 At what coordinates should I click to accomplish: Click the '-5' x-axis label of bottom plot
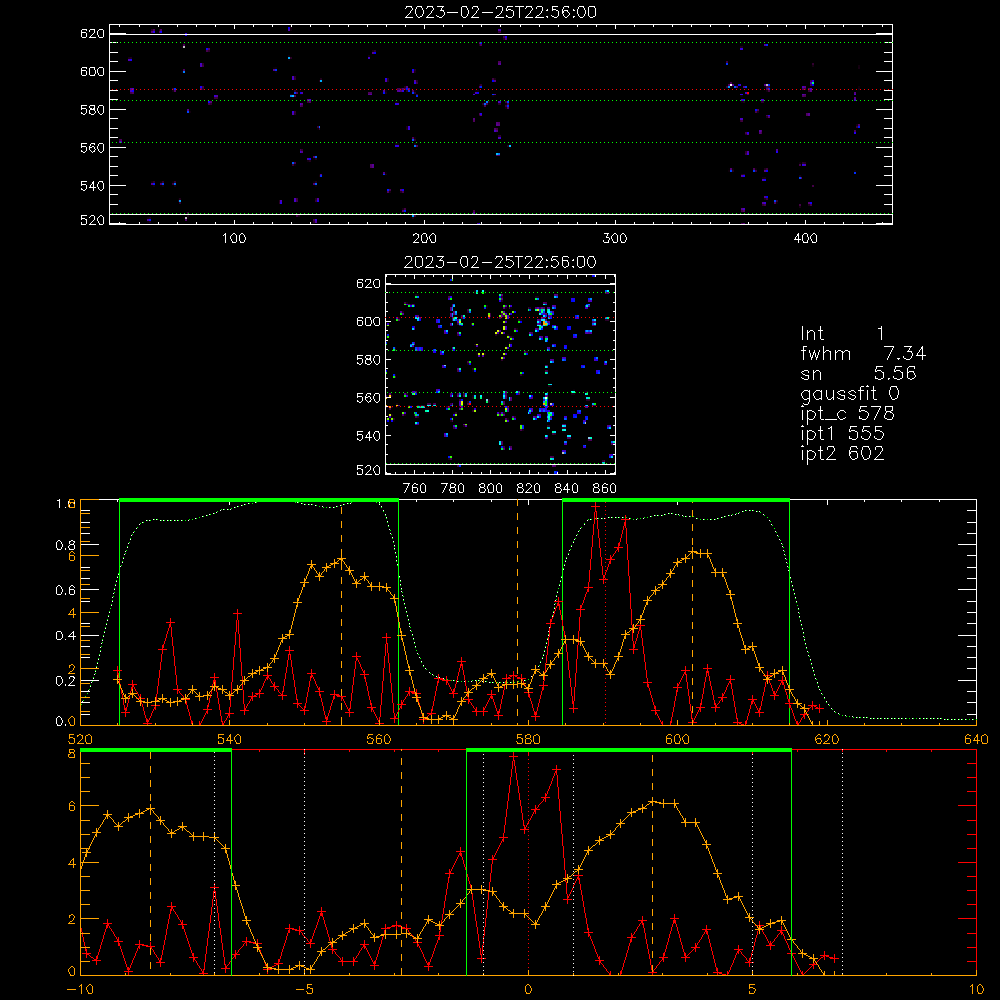pyautogui.click(x=304, y=990)
